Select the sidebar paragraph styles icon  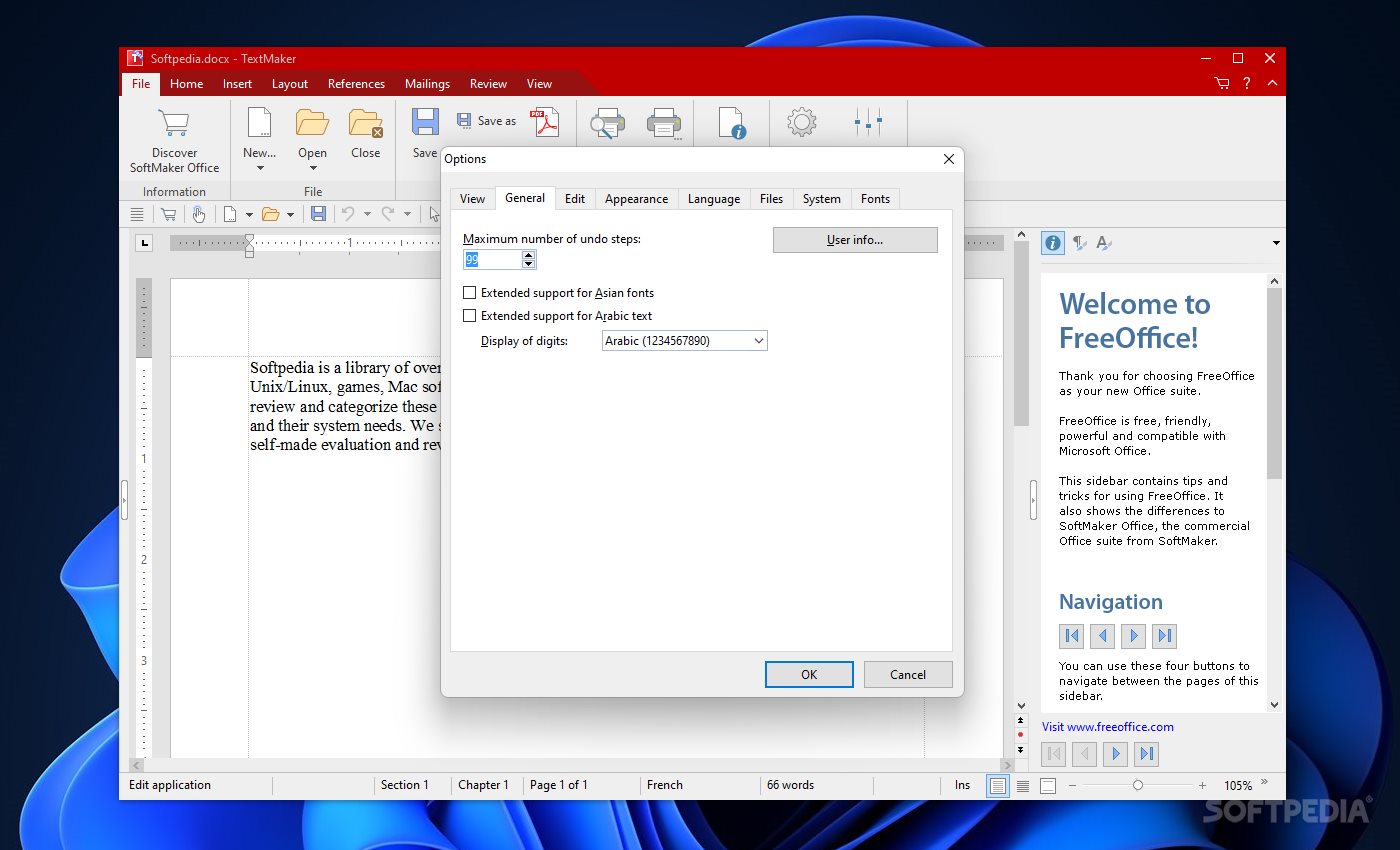tap(1079, 242)
